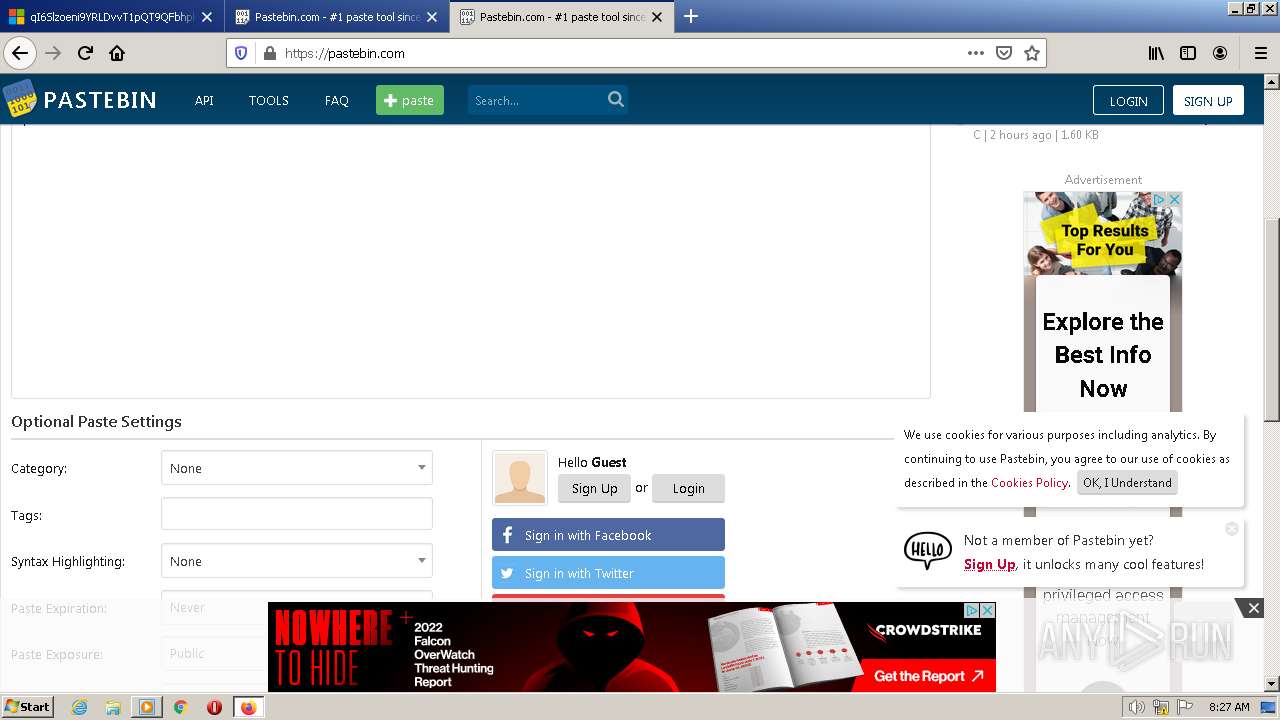Sign in with Facebook
The image size is (1280, 720).
[608, 535]
